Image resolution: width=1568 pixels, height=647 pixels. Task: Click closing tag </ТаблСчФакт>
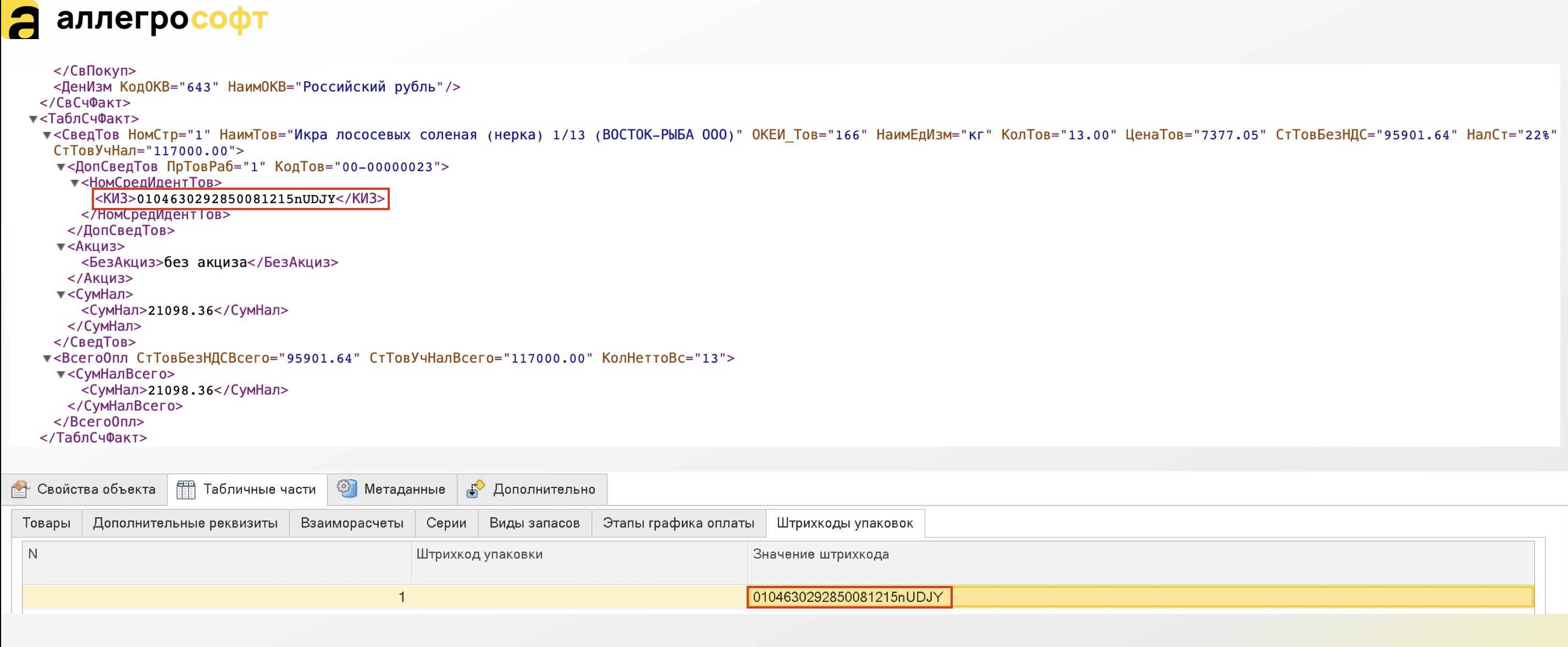click(93, 438)
